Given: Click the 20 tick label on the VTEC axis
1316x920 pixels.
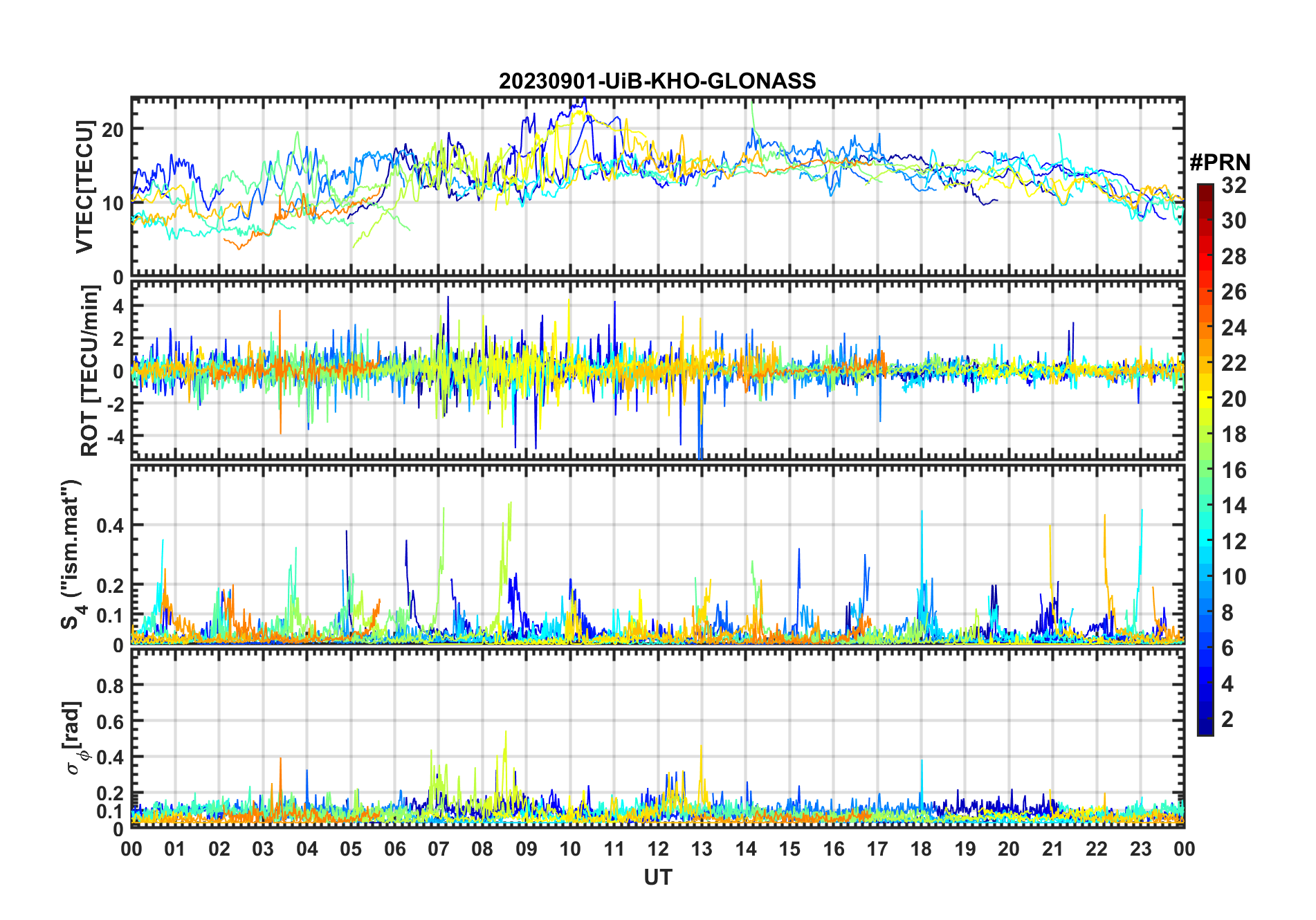Looking at the screenshot, I should (x=113, y=129).
